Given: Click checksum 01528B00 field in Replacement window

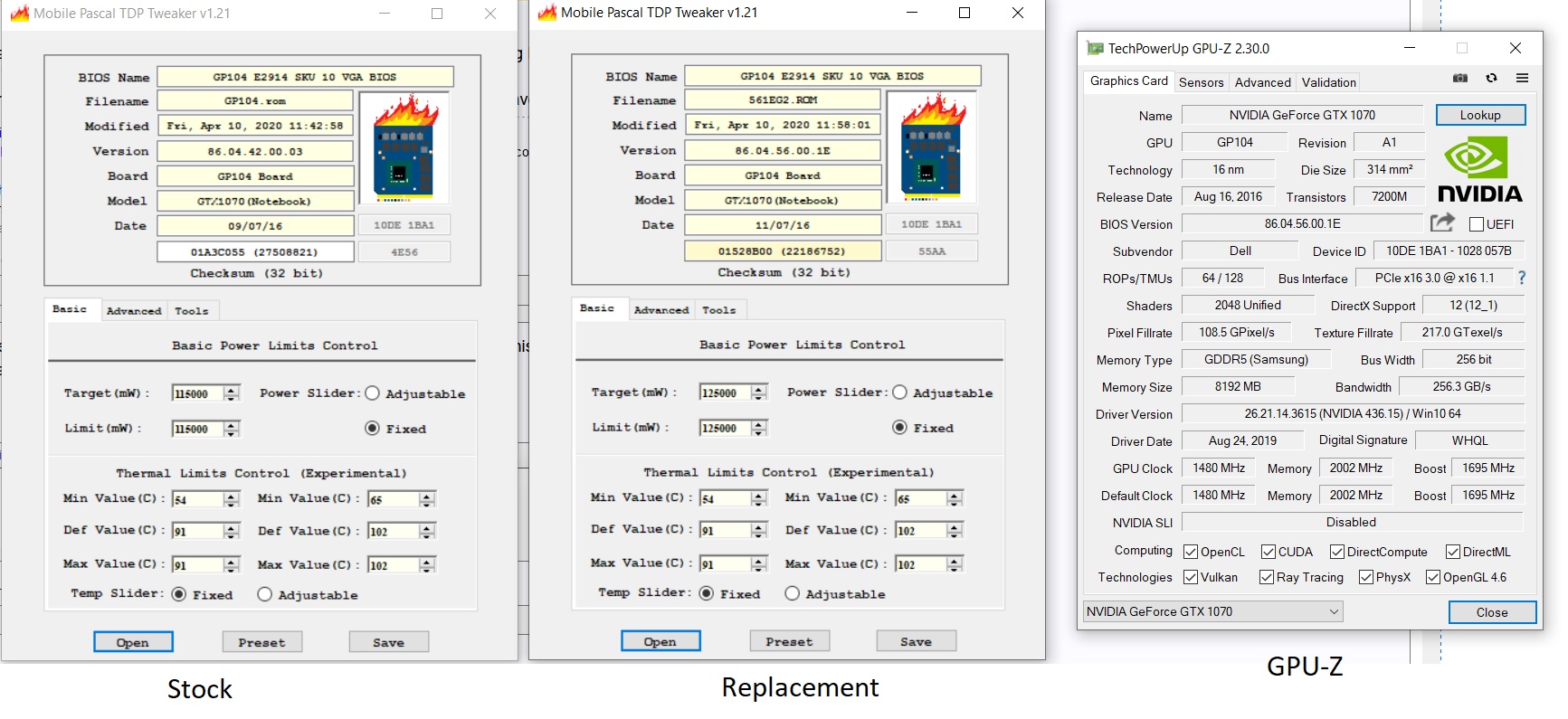Looking at the screenshot, I should tap(783, 251).
